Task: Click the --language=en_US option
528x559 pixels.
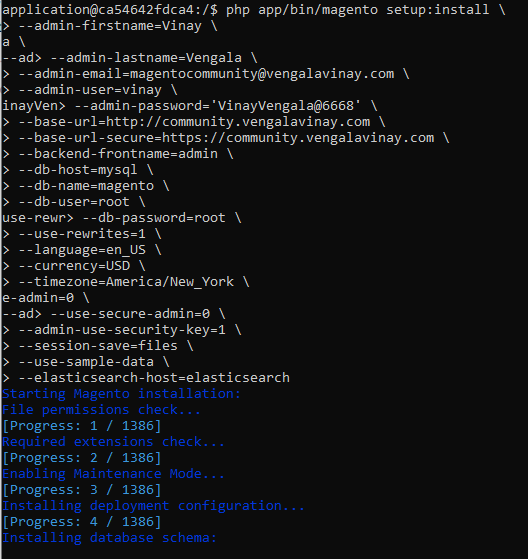Action: click(x=82, y=250)
